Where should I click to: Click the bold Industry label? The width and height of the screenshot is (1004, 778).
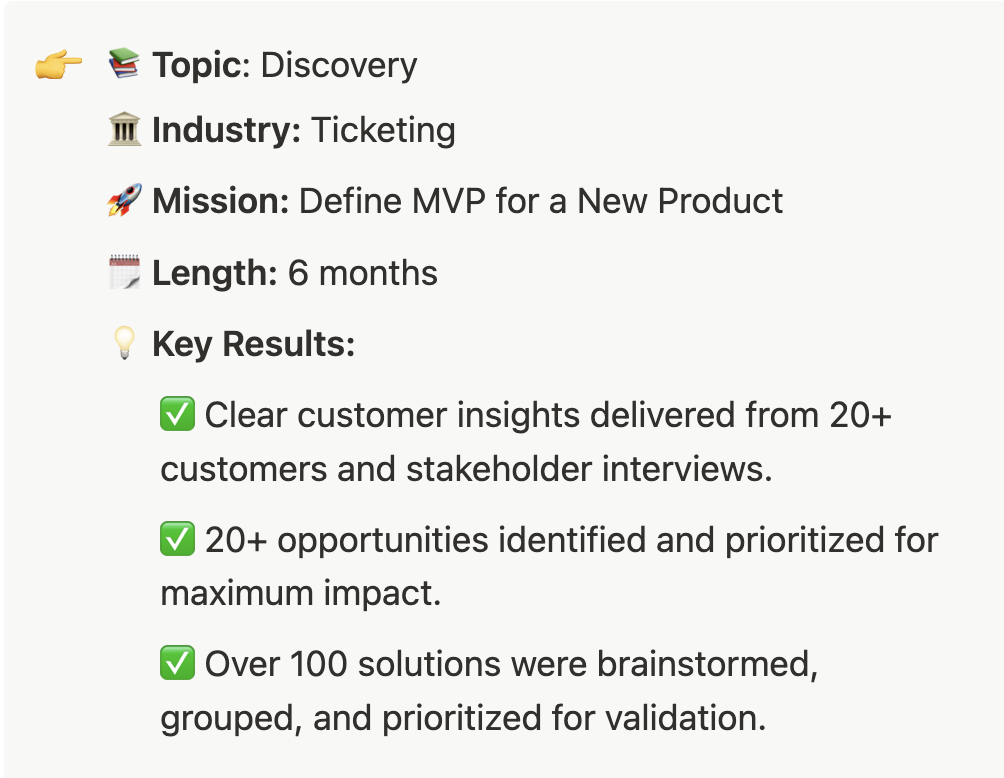click(x=227, y=130)
